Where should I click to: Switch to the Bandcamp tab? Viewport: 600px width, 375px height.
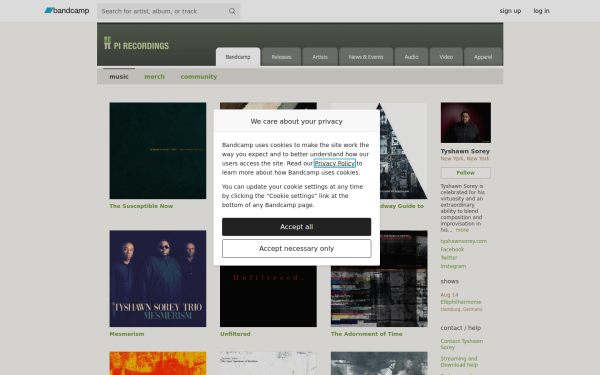(238, 57)
